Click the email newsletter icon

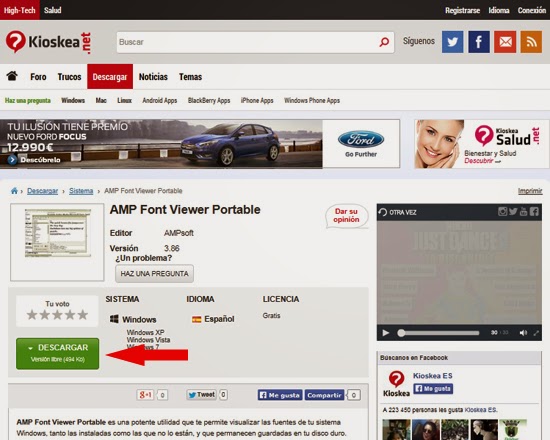[x=505, y=42]
